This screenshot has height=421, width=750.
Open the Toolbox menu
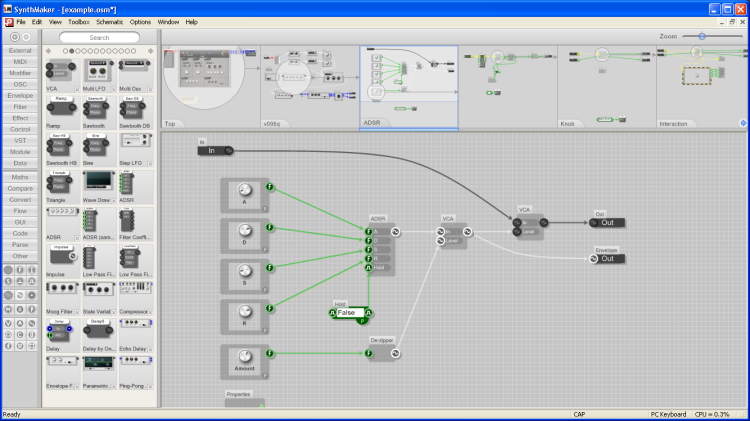point(78,22)
